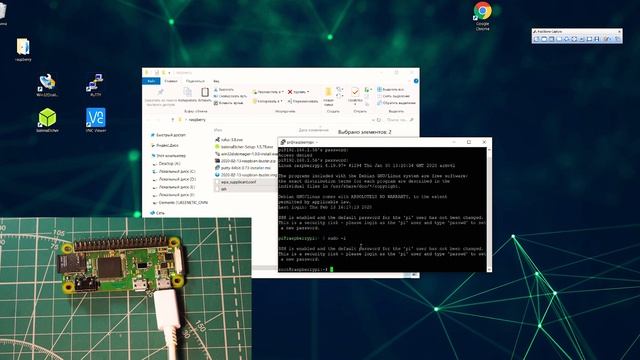640x360 pixels.
Task: Sort by the Имя column header
Action: pyautogui.click(x=218, y=130)
